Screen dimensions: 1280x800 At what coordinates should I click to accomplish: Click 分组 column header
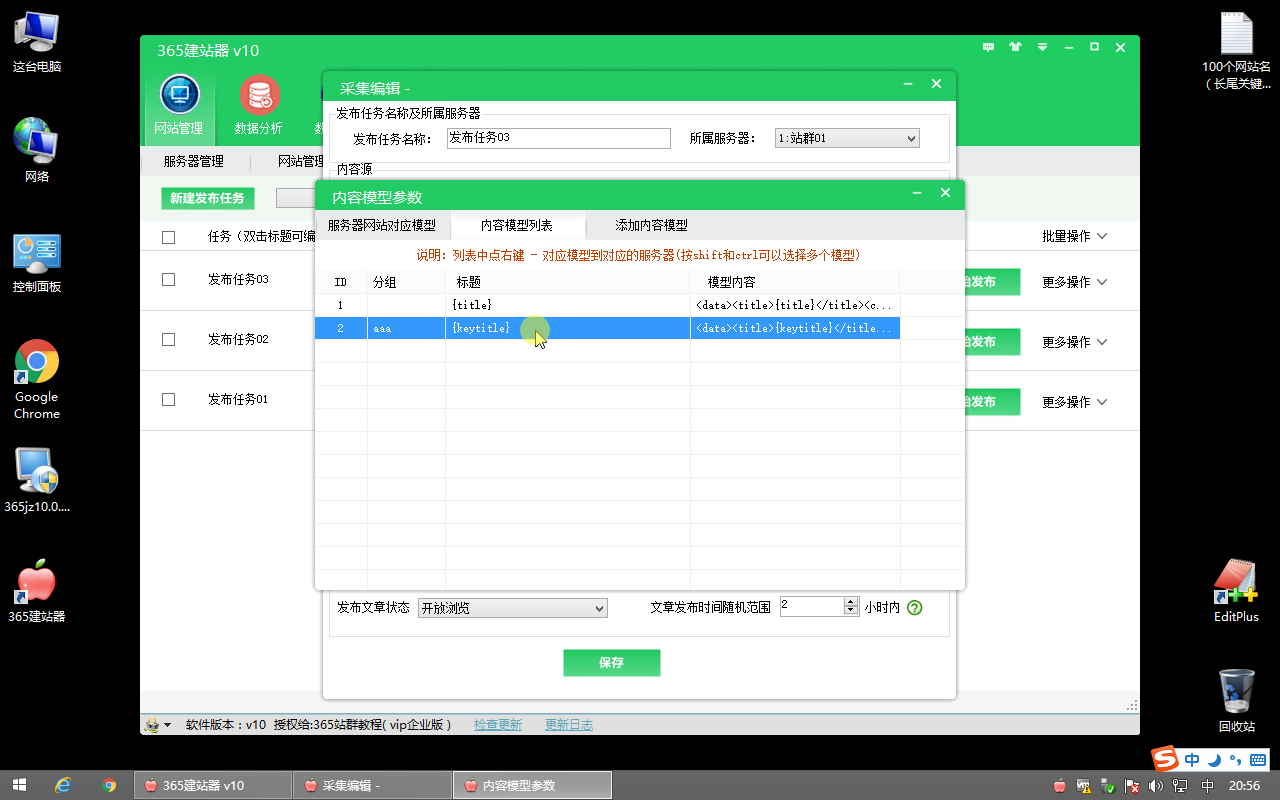[x=406, y=282]
